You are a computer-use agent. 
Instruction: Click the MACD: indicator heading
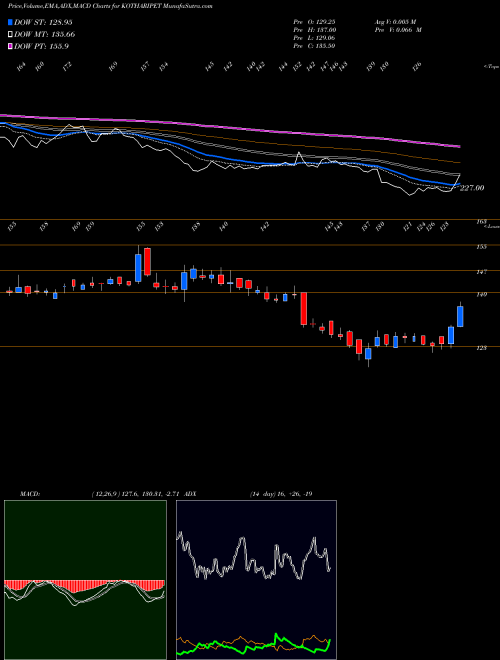(x=29, y=494)
